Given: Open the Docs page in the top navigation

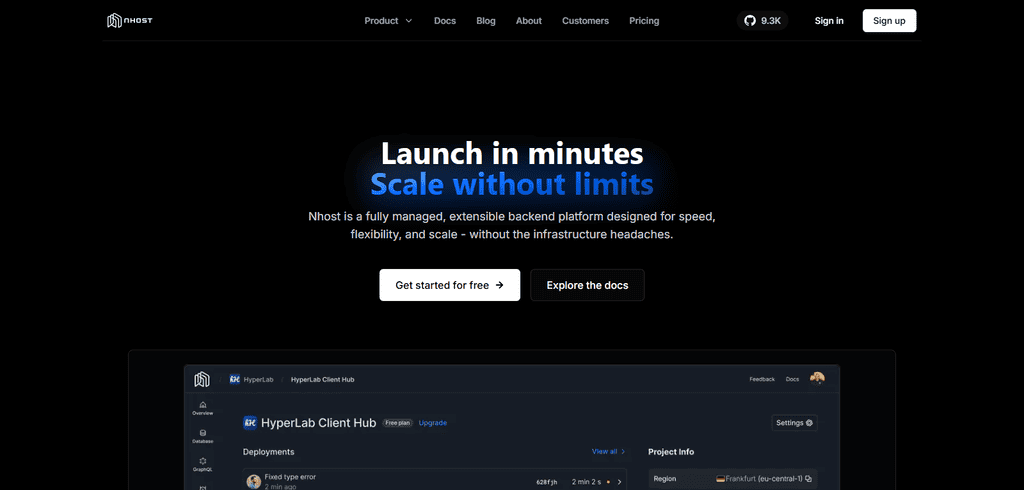Looking at the screenshot, I should pyautogui.click(x=445, y=21).
